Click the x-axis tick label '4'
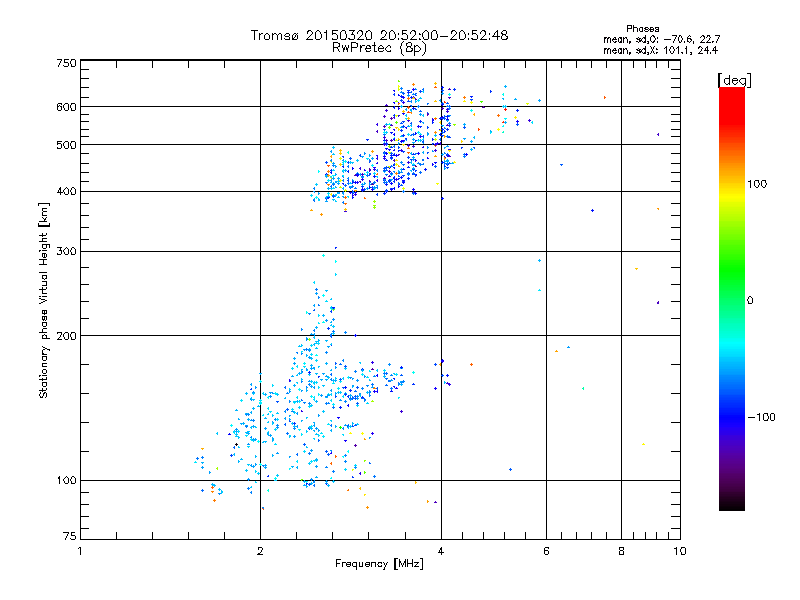 tap(441, 551)
